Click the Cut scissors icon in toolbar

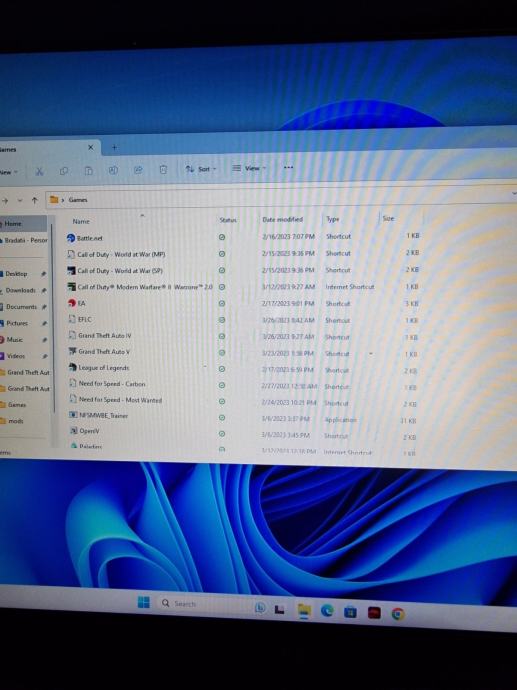39,172
